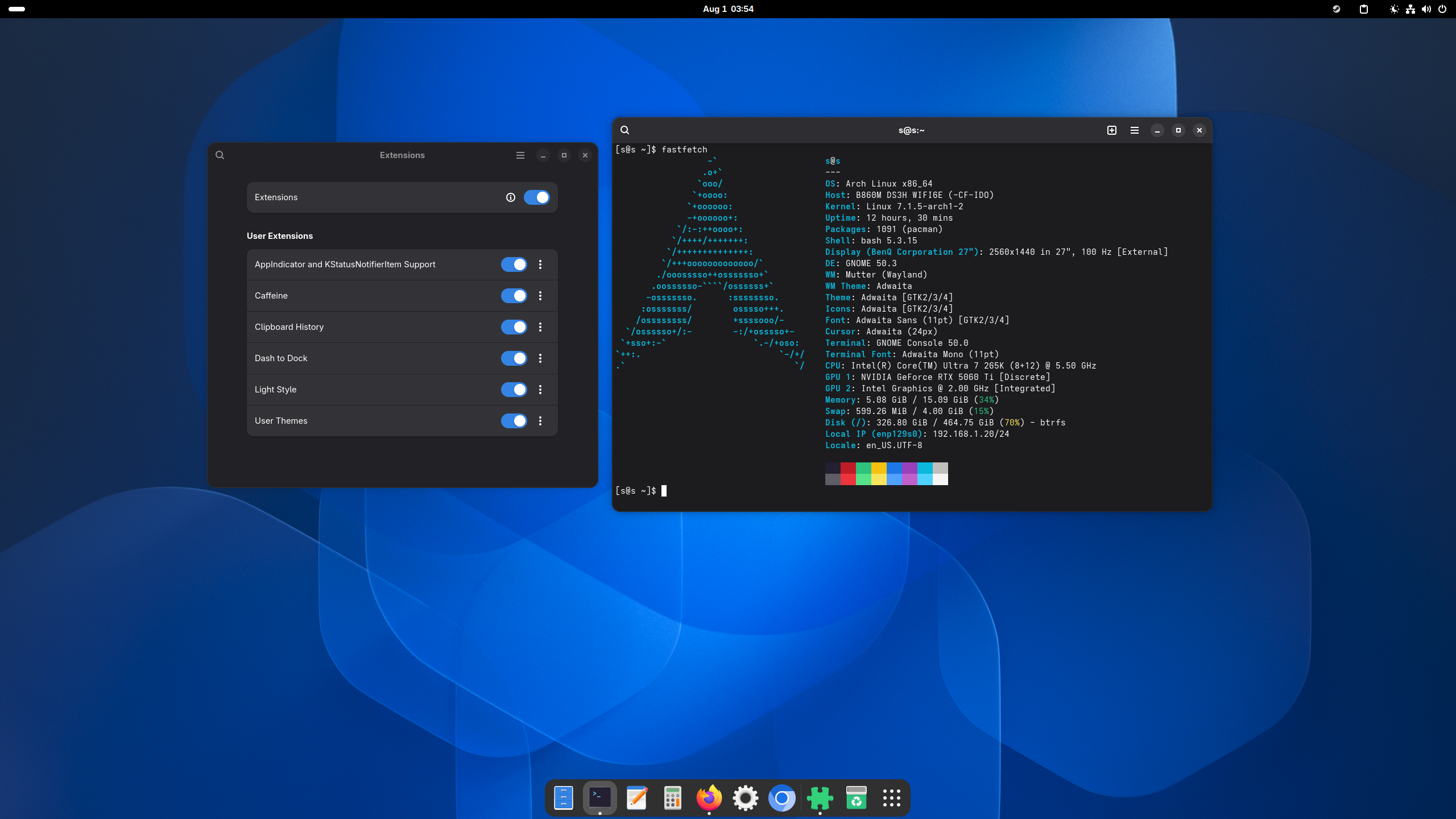Click the "Packages: 1091 (pacman)" line
This screenshot has height=819, width=1456.
884,229
